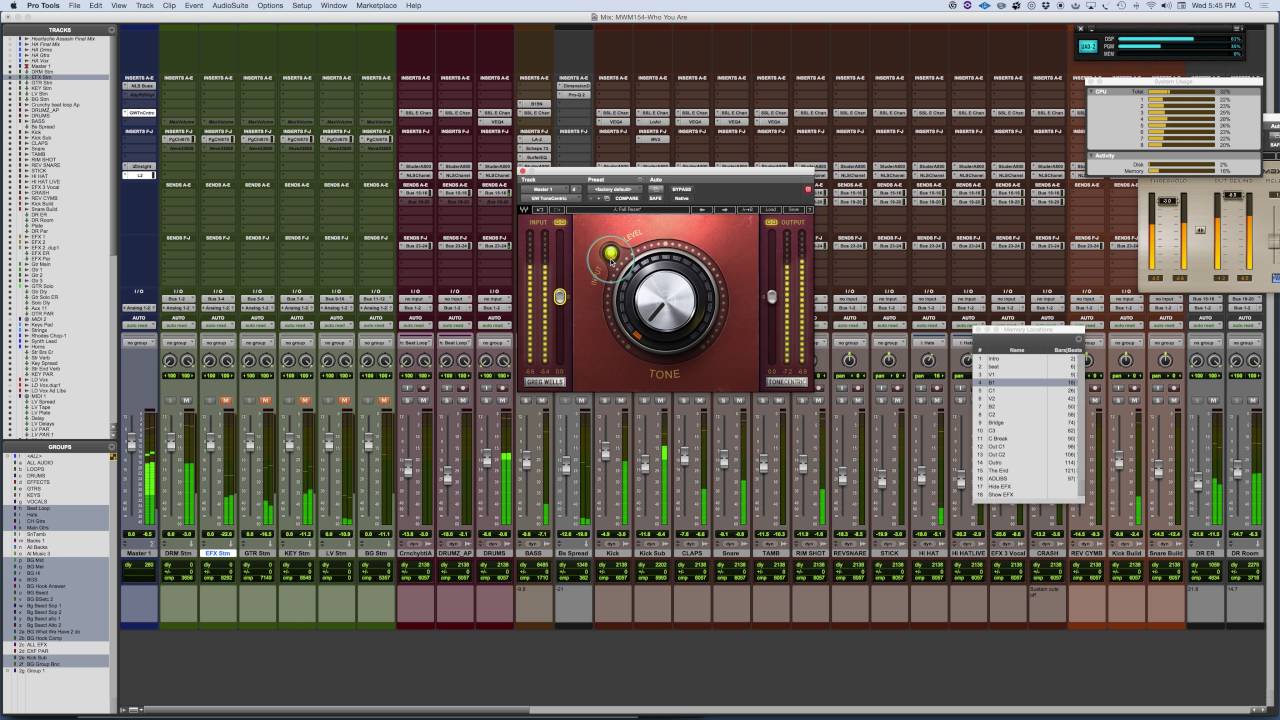Solo the CrnchyHA channel
This screenshot has width=1280, height=720.
click(407, 400)
